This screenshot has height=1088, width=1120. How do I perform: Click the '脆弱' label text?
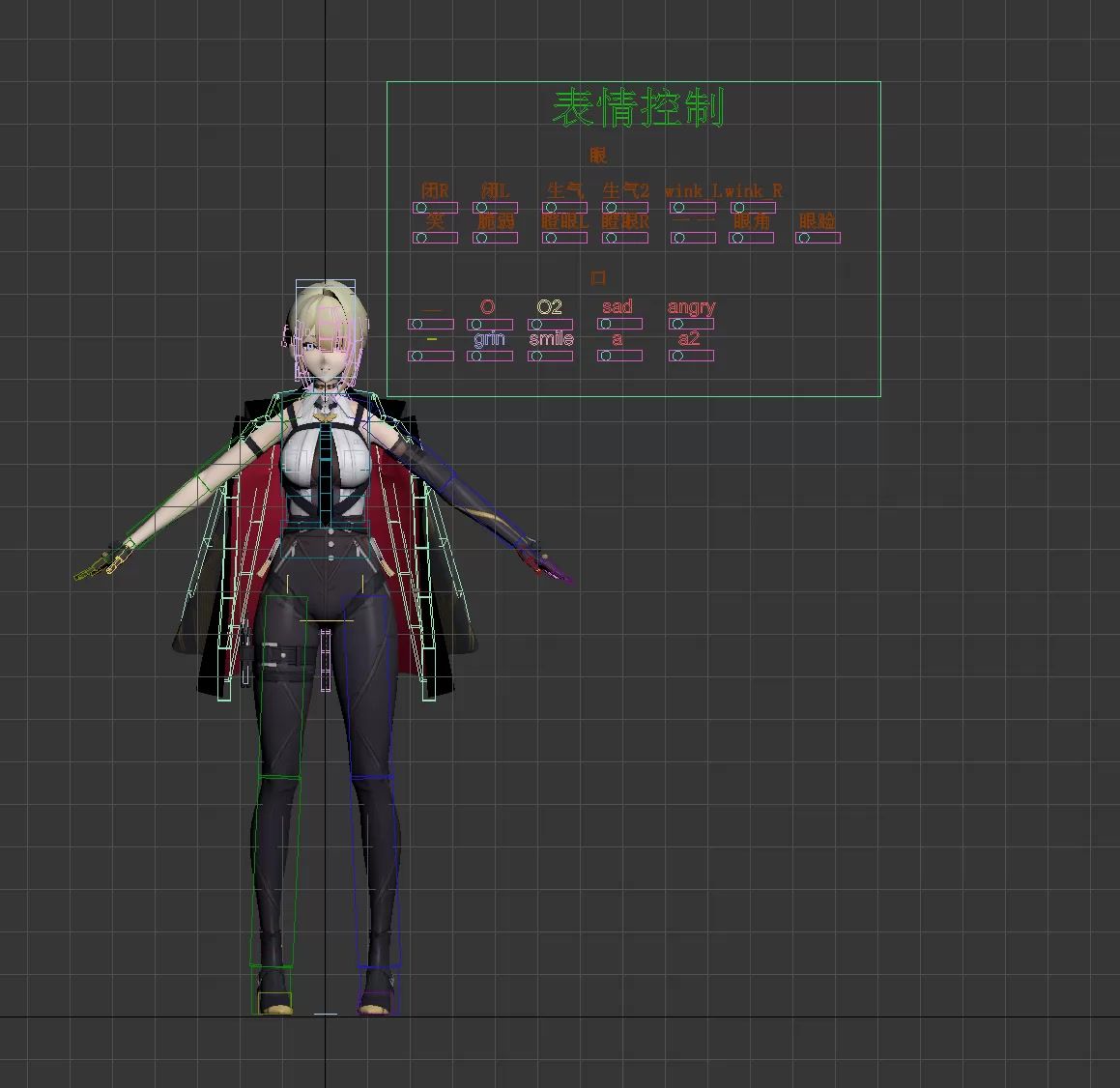tap(496, 220)
